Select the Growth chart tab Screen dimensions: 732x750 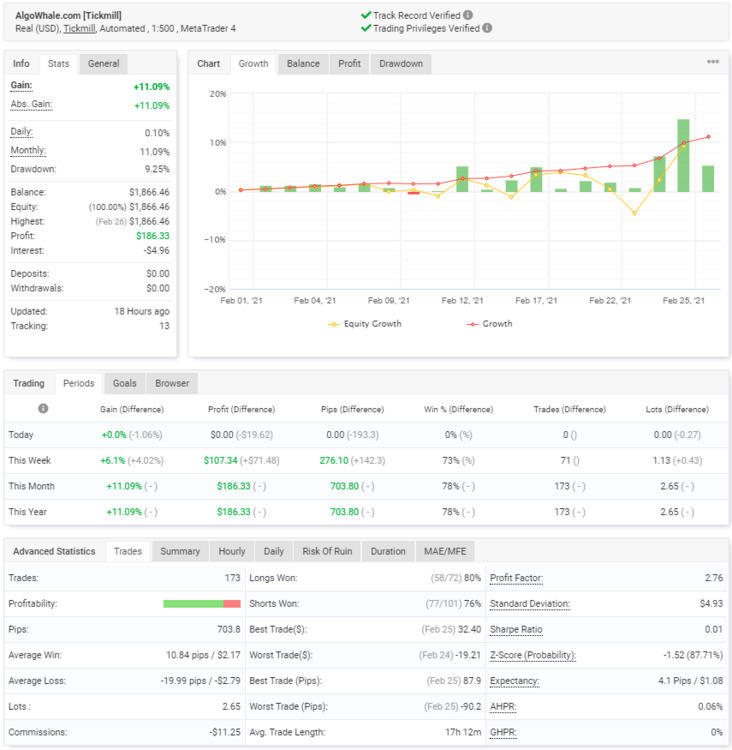pyautogui.click(x=253, y=64)
